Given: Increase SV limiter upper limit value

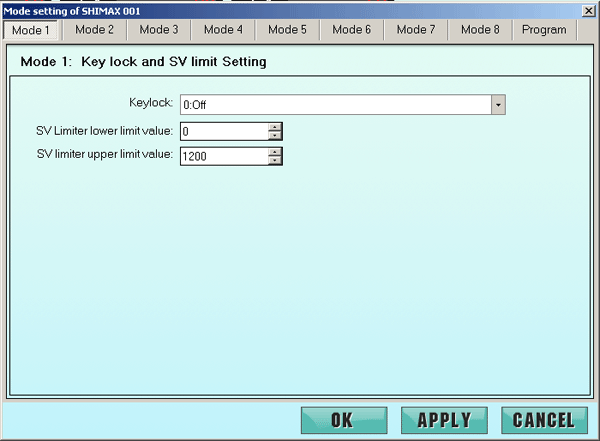Looking at the screenshot, I should (275, 151).
